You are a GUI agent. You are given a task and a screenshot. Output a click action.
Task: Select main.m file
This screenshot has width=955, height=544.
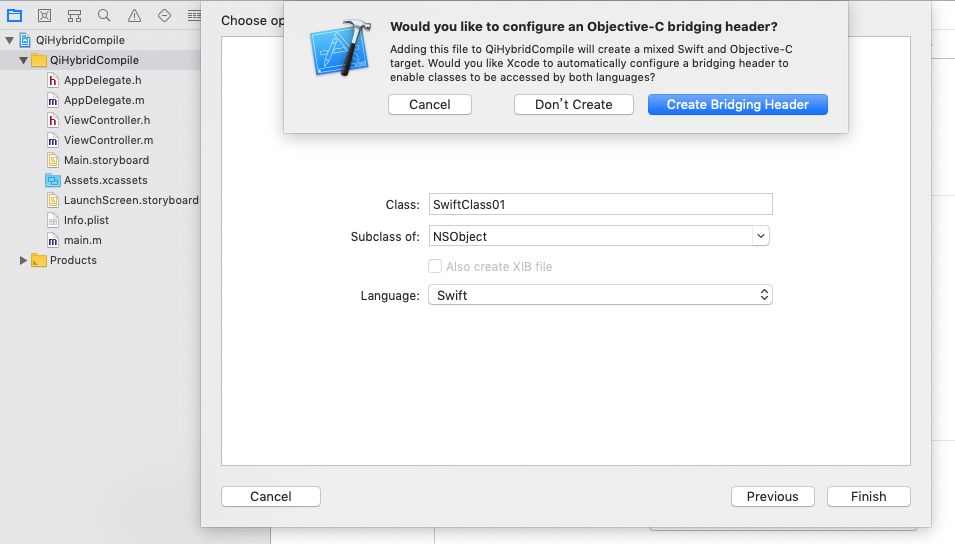click(x=82, y=240)
